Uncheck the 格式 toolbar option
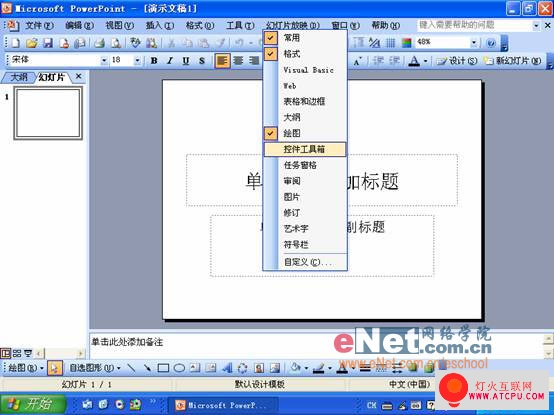This screenshot has width=554, height=415. click(x=304, y=54)
